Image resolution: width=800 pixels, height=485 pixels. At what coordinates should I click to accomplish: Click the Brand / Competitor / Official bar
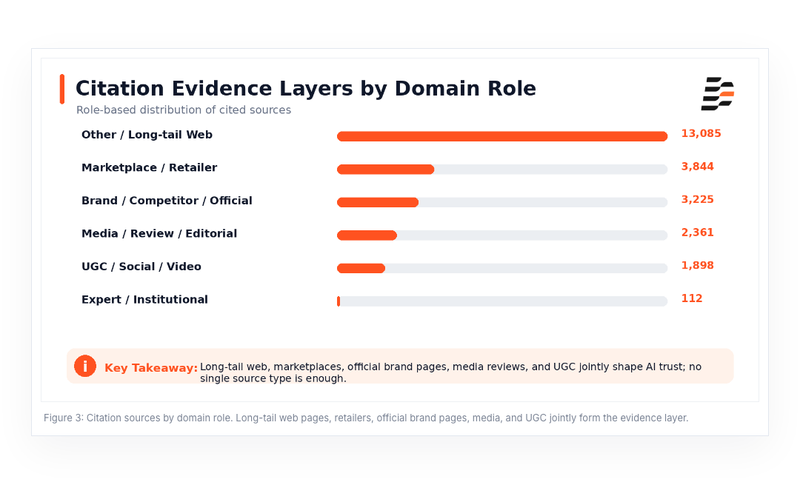point(378,202)
